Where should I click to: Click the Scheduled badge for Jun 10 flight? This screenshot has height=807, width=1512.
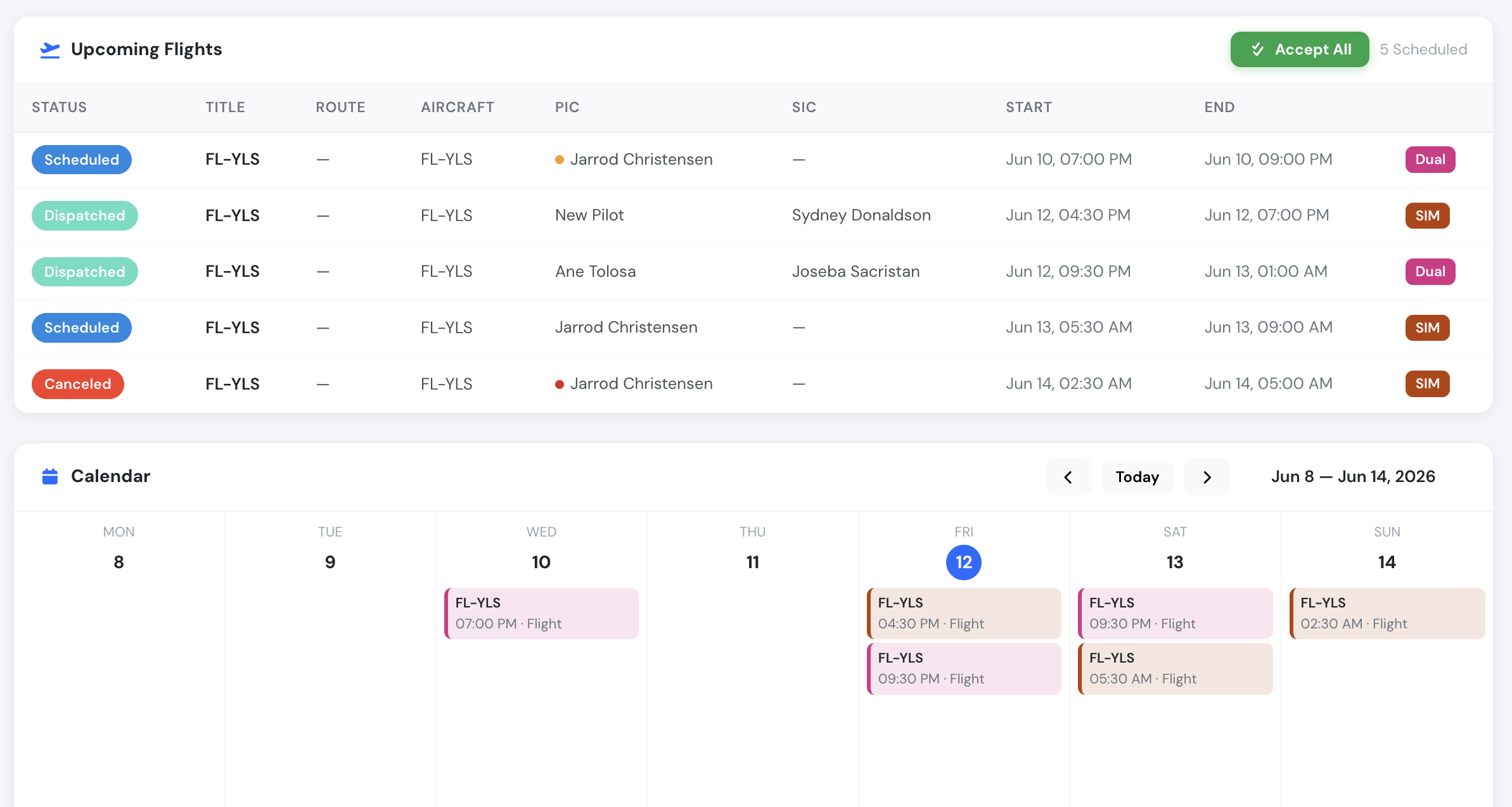click(x=82, y=160)
